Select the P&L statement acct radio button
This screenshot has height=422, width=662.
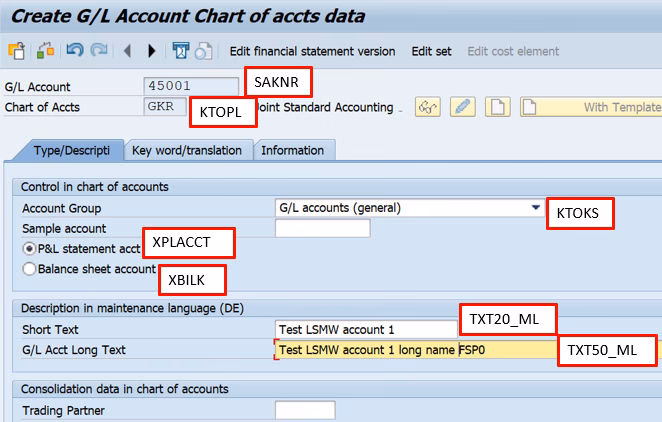[29, 249]
